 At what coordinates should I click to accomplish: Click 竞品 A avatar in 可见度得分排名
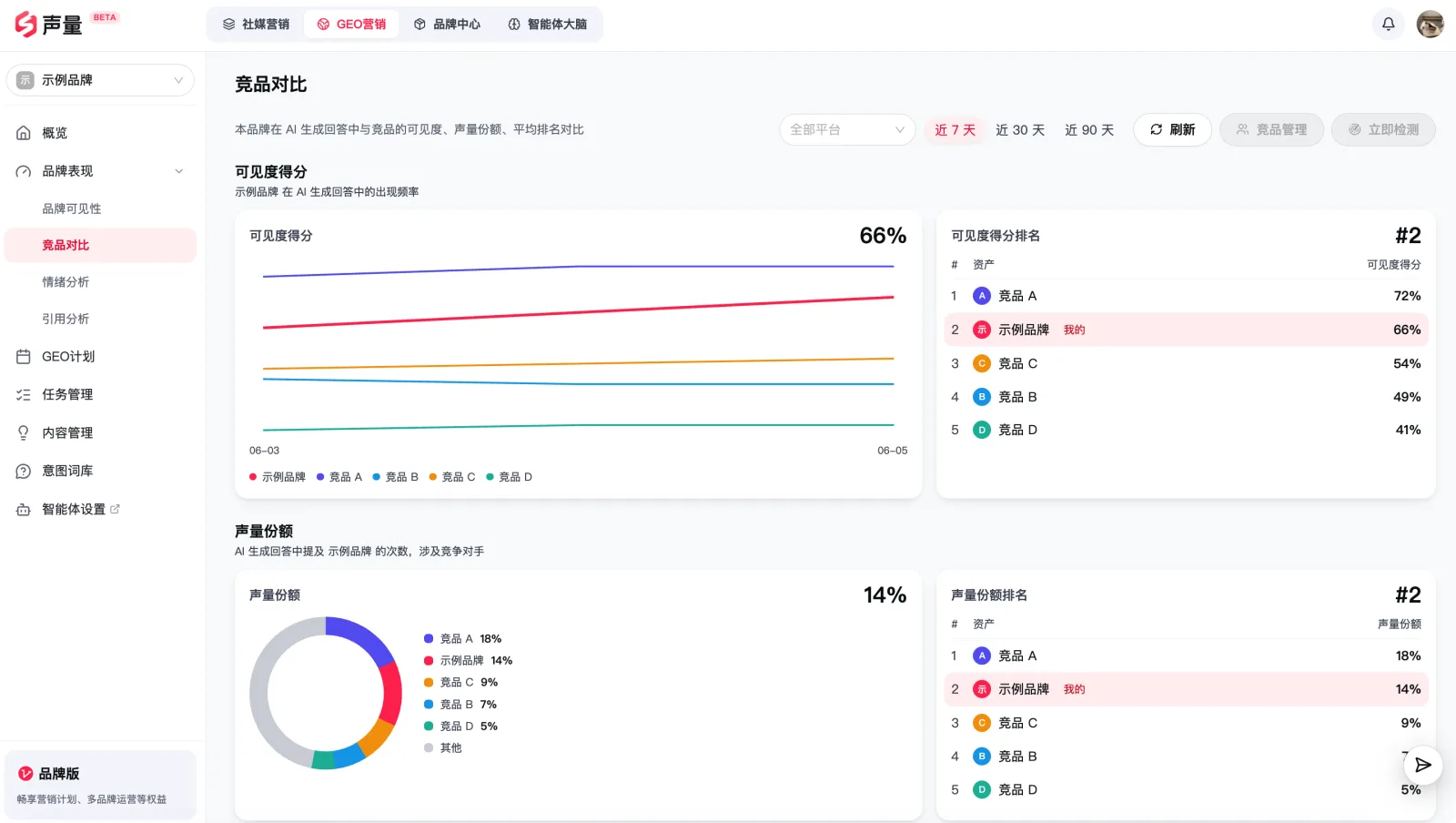(982, 296)
